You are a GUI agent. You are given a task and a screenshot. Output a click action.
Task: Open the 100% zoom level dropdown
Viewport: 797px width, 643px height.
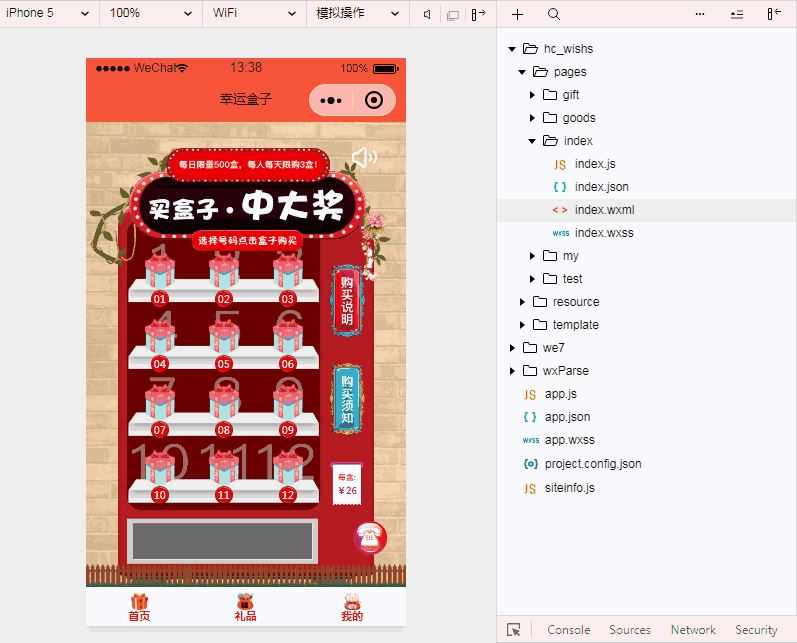(x=151, y=13)
